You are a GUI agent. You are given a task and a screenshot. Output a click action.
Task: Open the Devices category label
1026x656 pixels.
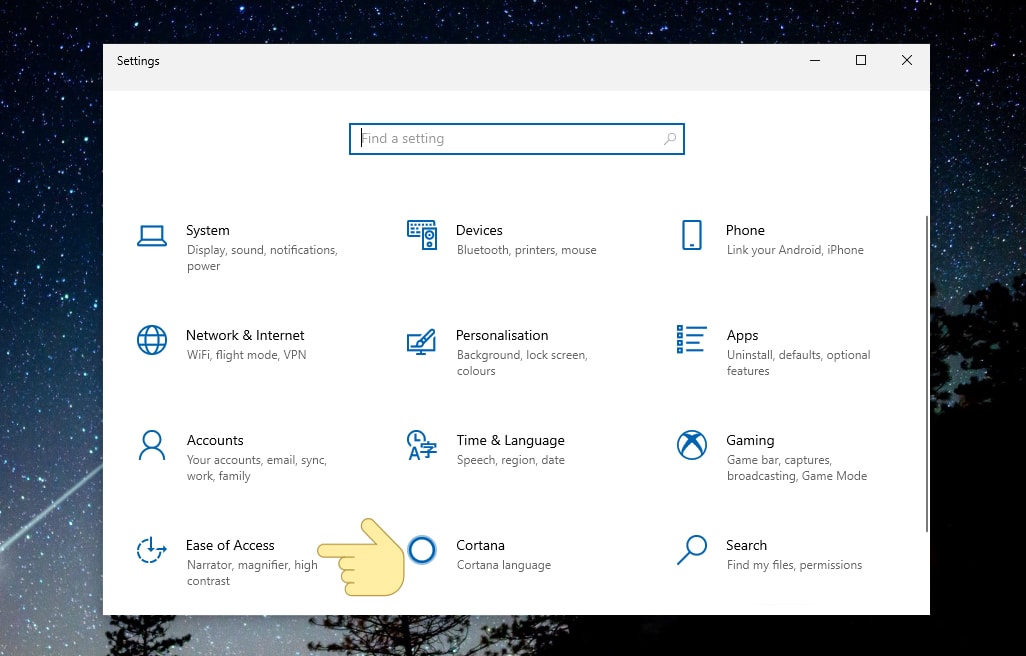pyautogui.click(x=479, y=230)
